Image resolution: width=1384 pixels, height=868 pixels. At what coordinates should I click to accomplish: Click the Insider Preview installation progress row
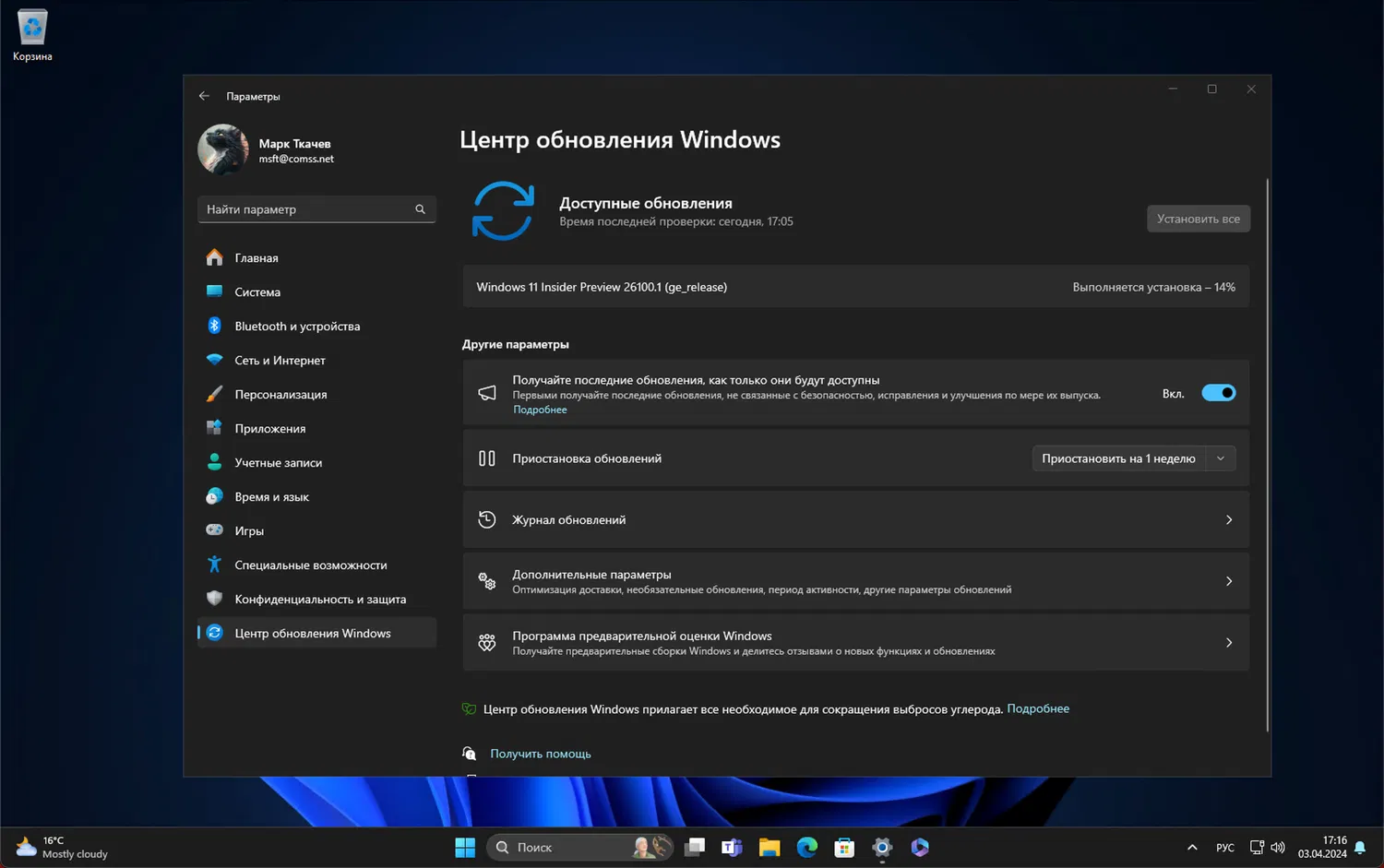tap(855, 287)
